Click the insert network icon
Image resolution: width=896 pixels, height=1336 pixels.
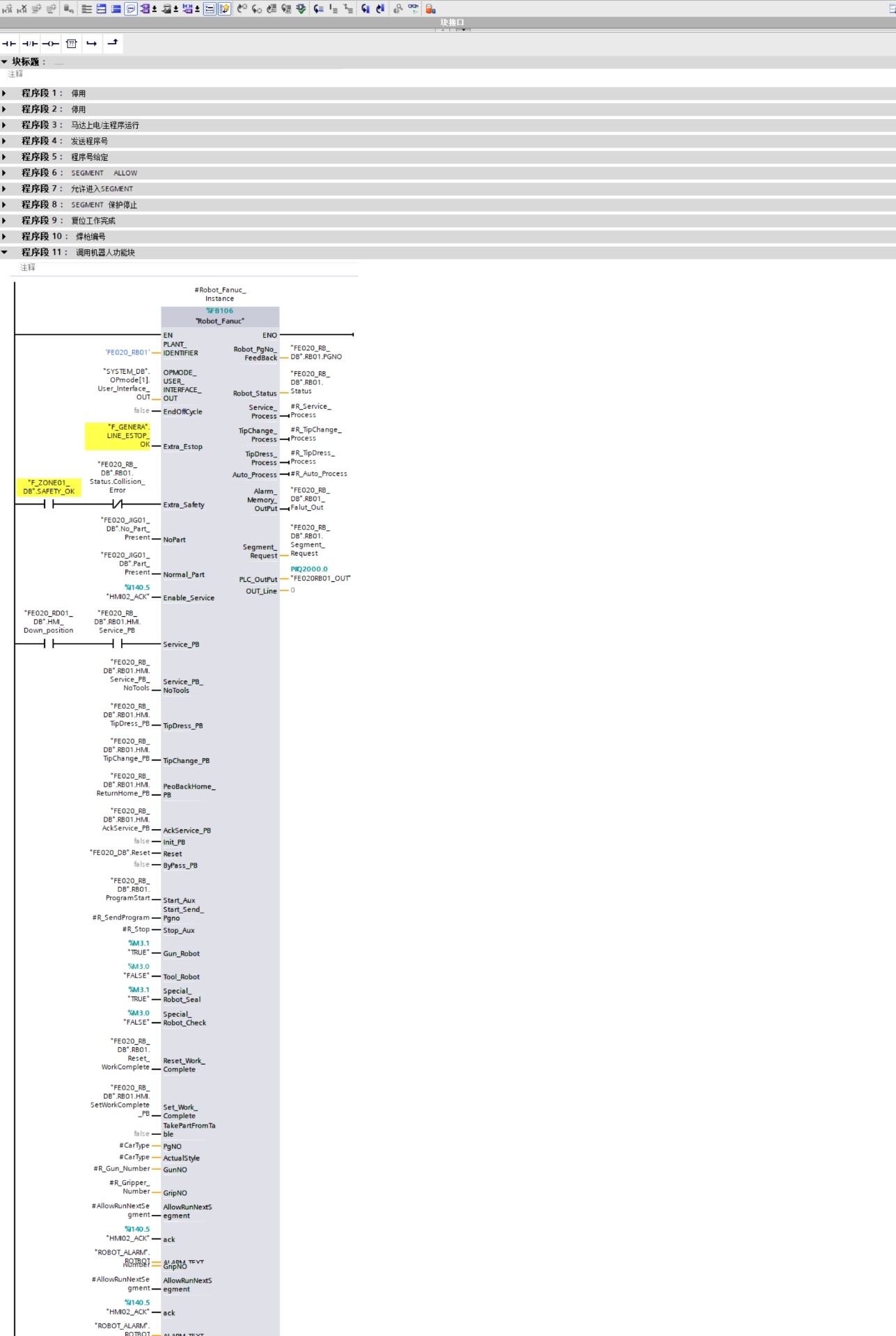pyautogui.click(x=7, y=8)
